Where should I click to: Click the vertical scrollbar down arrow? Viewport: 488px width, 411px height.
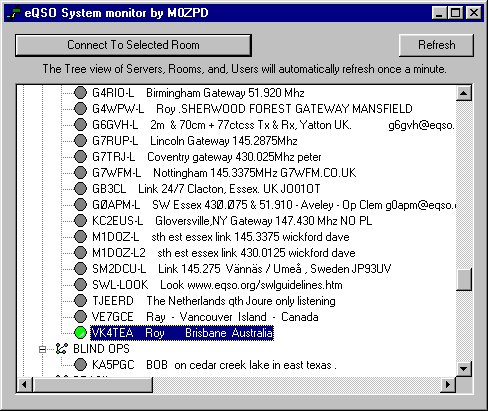pyautogui.click(x=463, y=368)
